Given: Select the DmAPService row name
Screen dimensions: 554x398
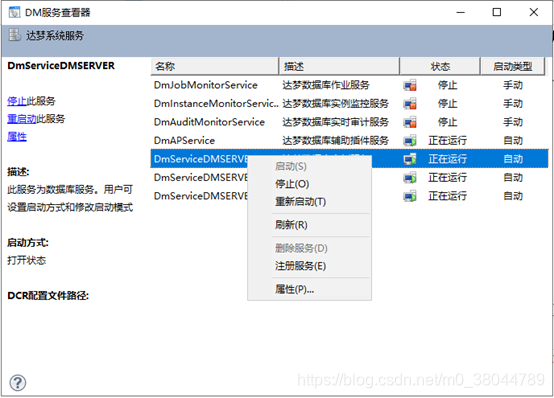Looking at the screenshot, I should coord(184,140).
